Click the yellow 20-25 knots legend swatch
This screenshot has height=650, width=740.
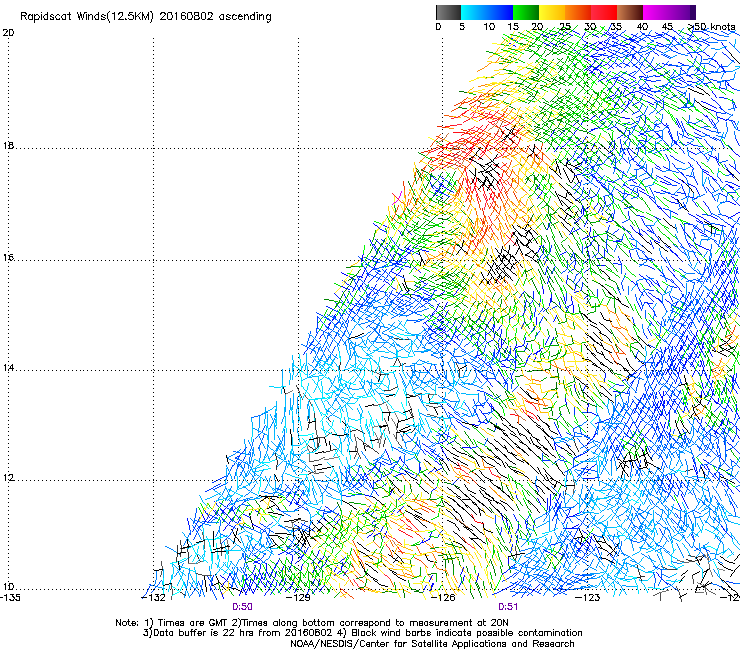coord(552,12)
